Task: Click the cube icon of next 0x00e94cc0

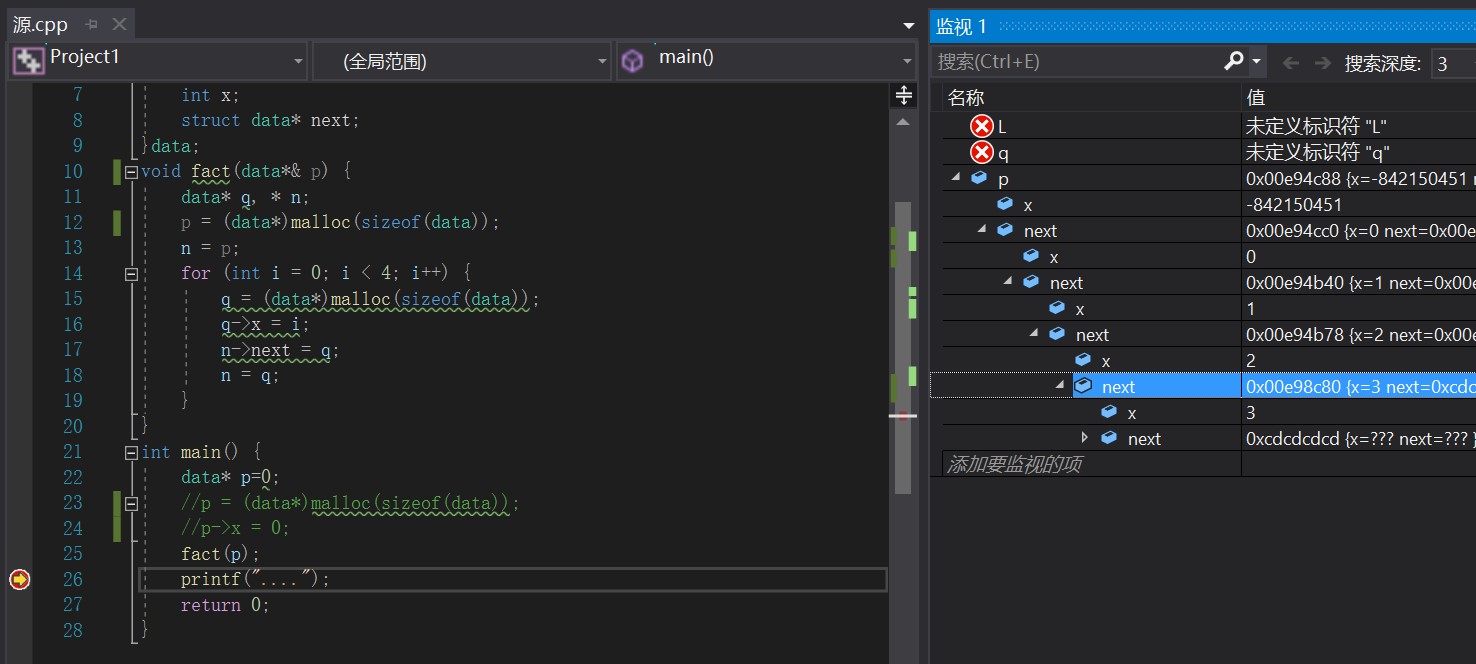Action: tap(1005, 230)
